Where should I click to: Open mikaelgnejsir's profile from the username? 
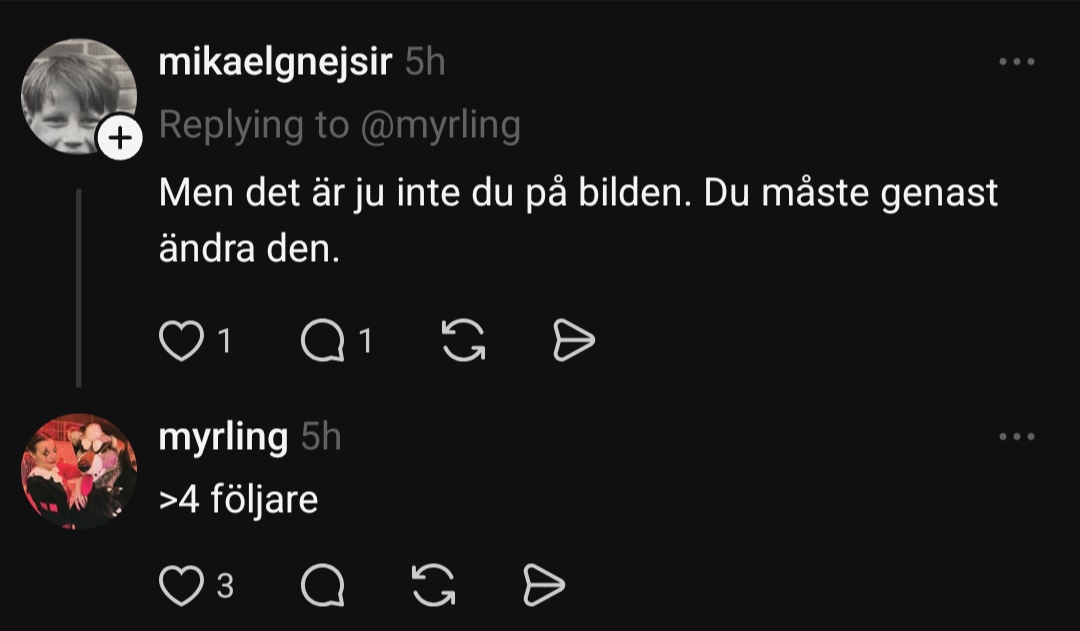pyautogui.click(x=275, y=62)
